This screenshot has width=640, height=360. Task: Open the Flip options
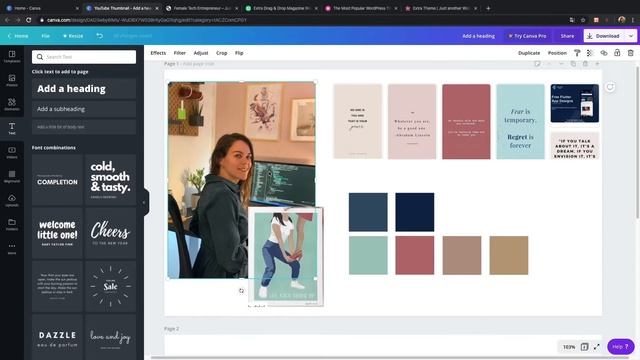pos(239,53)
